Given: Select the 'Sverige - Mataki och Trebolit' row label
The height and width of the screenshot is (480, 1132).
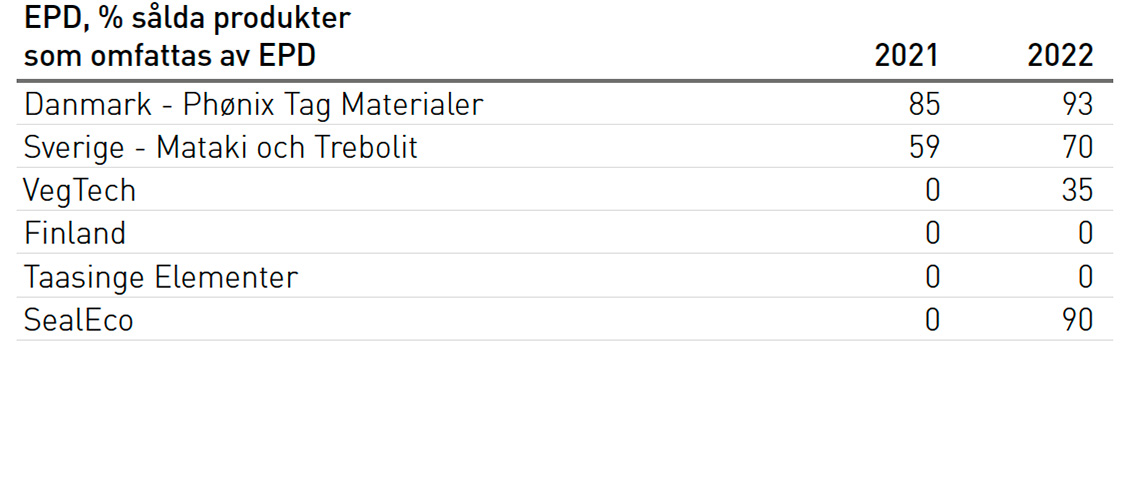Looking at the screenshot, I should coord(221,148).
